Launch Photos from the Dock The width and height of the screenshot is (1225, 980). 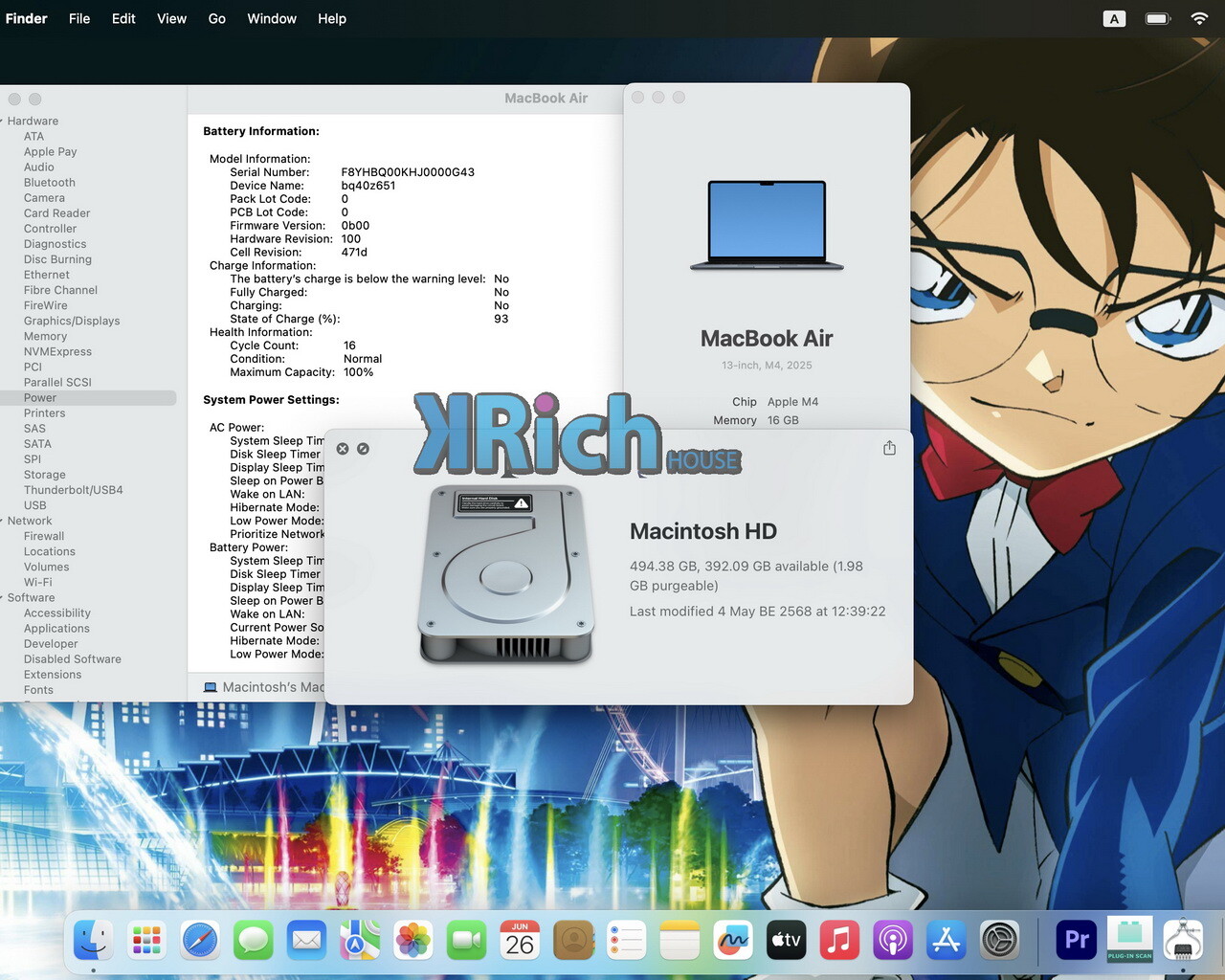tap(413, 941)
